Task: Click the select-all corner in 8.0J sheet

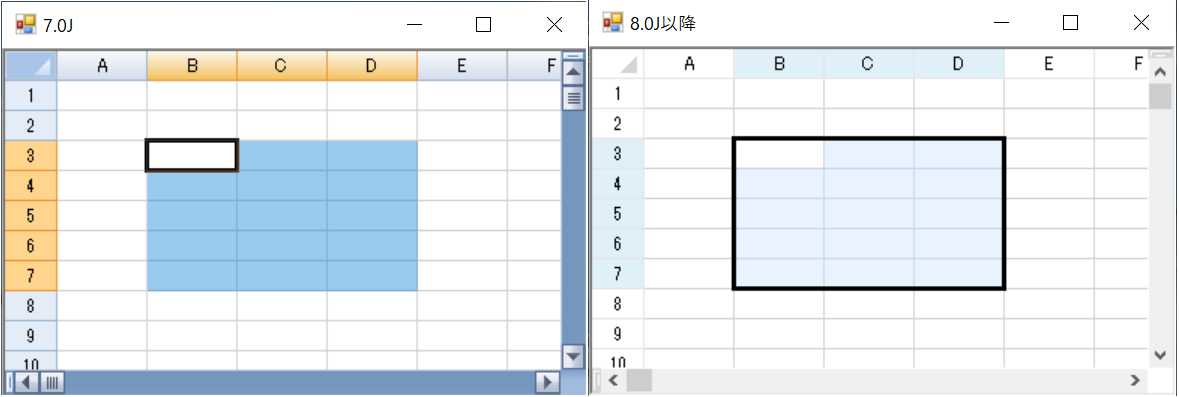Action: pos(618,65)
